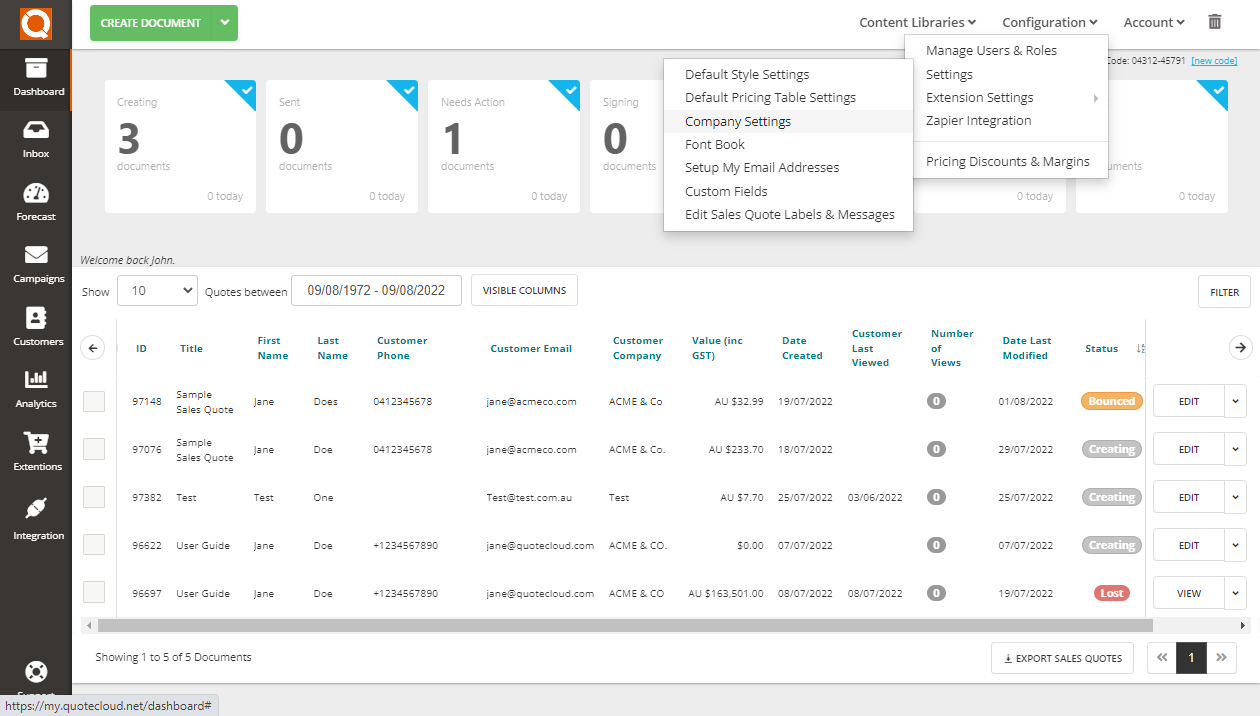The height and width of the screenshot is (716, 1260).
Task: Expand the Extension Settings submenu
Action: tap(979, 97)
